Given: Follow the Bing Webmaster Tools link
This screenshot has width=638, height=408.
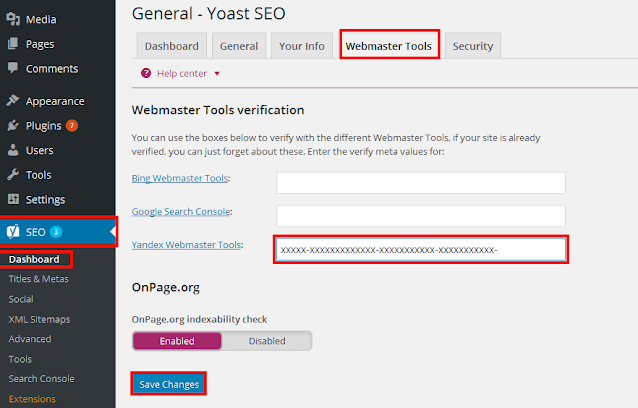Looking at the screenshot, I should 179,178.
